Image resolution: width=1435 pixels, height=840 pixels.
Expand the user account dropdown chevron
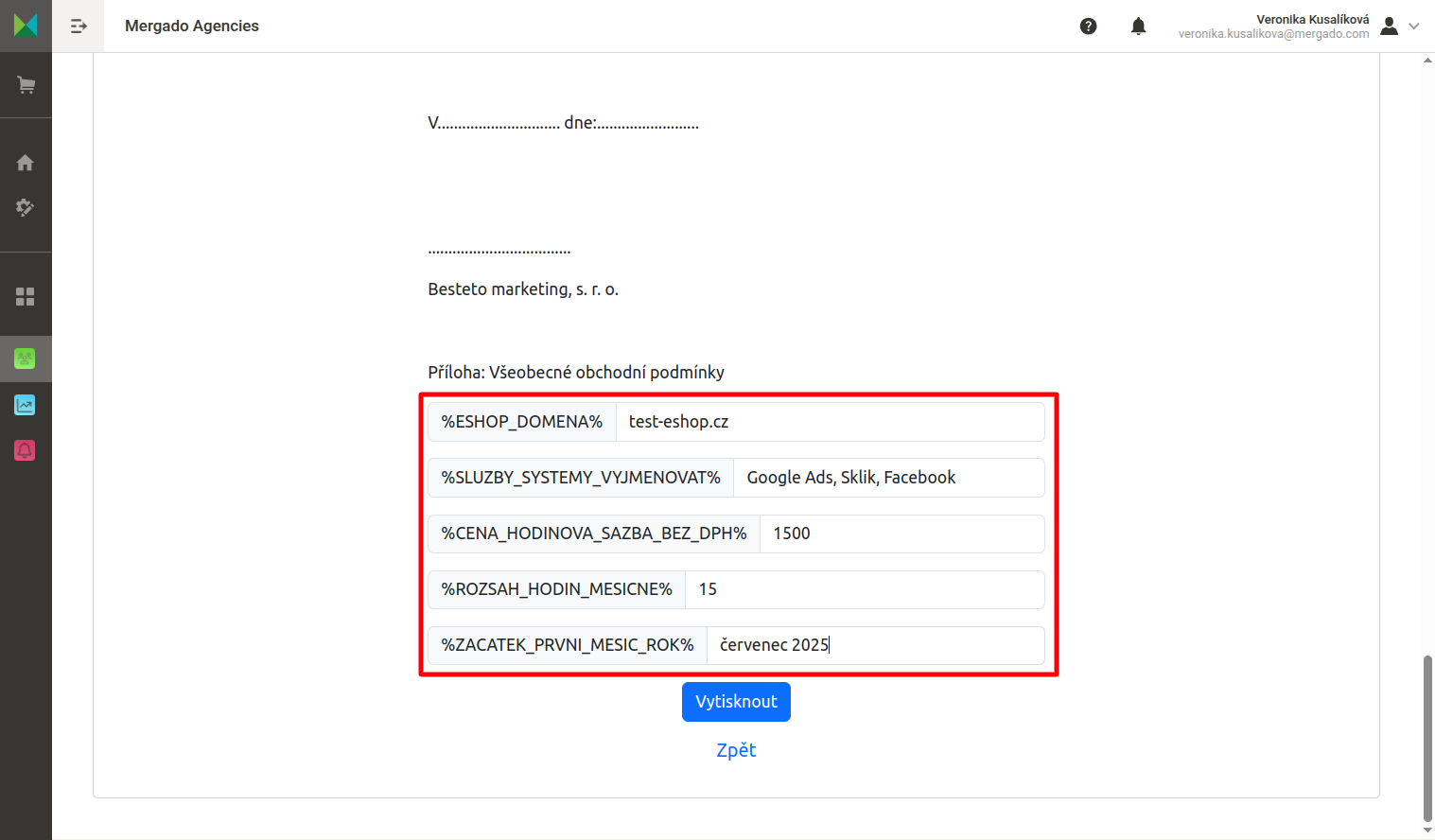(x=1414, y=26)
